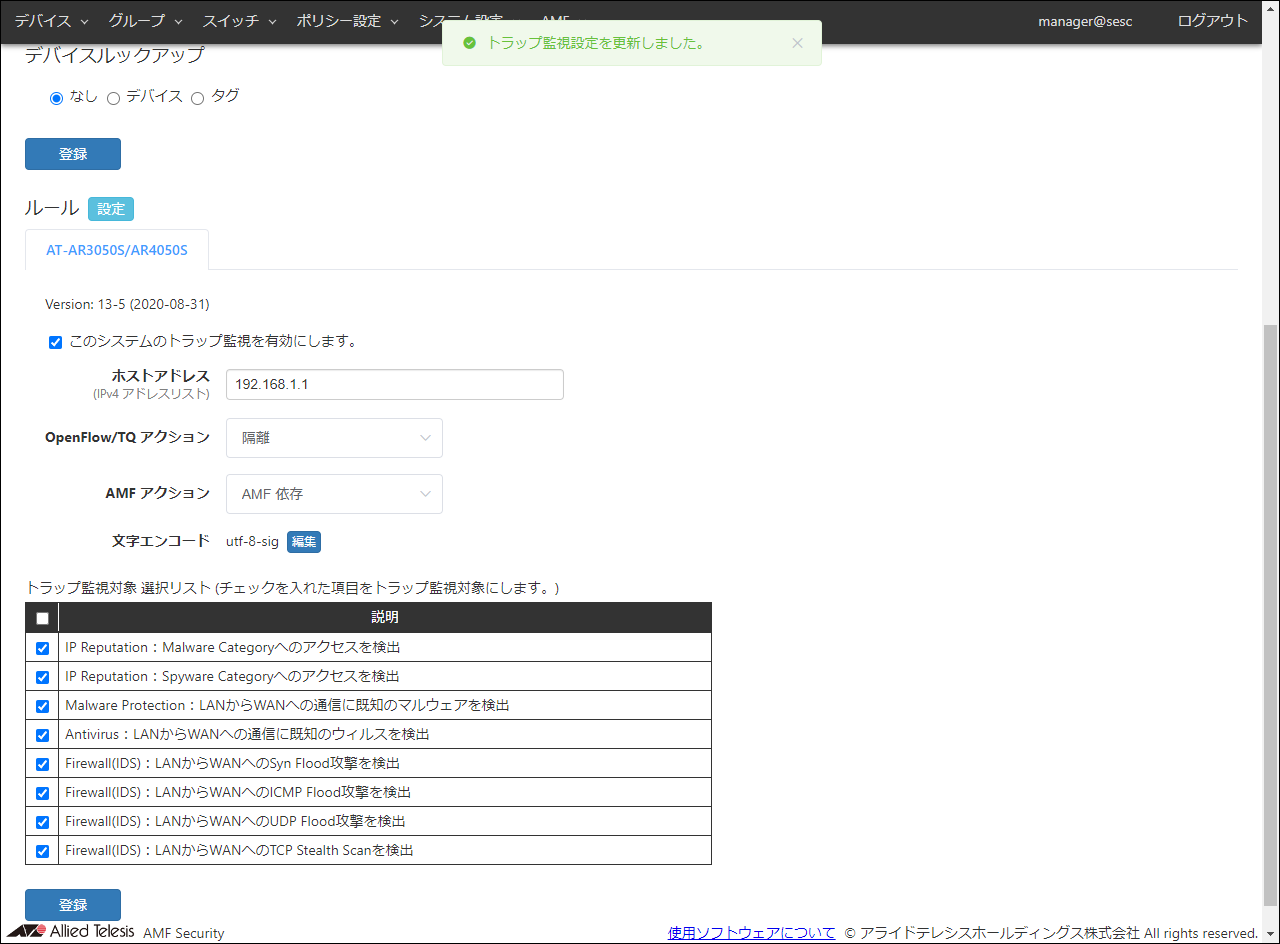The height and width of the screenshot is (944, 1280).
Task: Dismiss the trap monitoring updated notification
Action: click(797, 43)
